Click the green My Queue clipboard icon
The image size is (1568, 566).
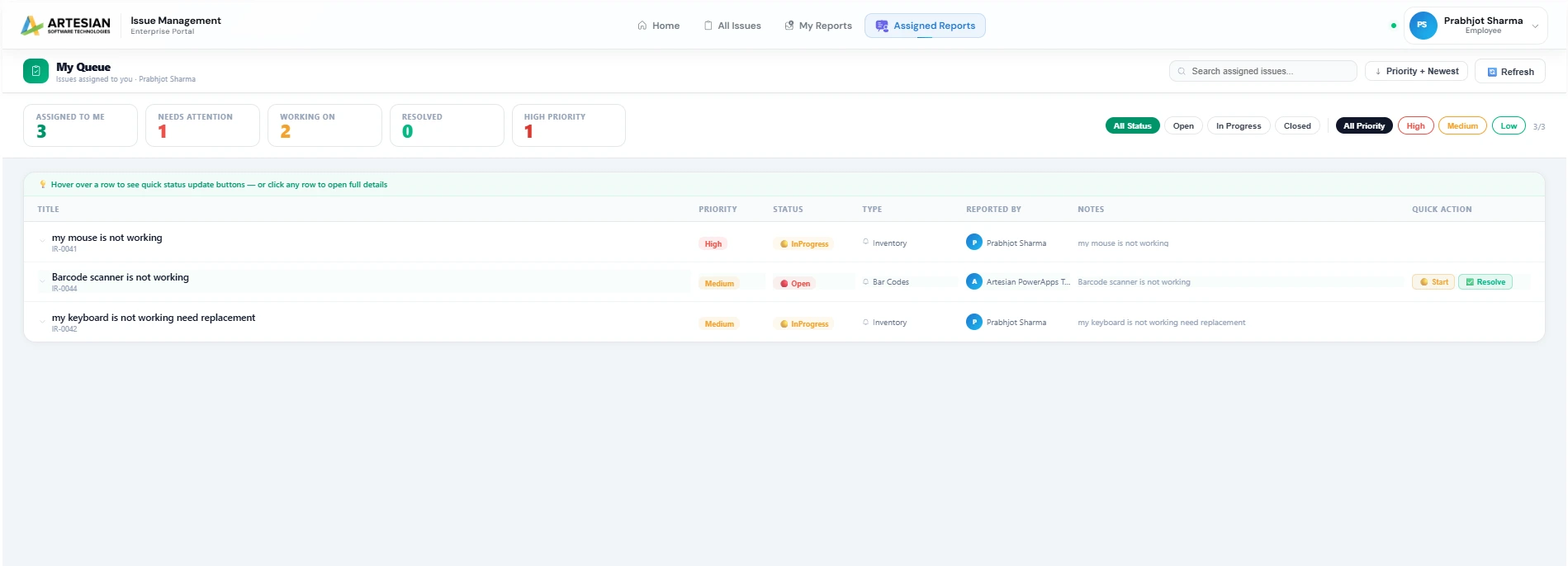pos(36,71)
